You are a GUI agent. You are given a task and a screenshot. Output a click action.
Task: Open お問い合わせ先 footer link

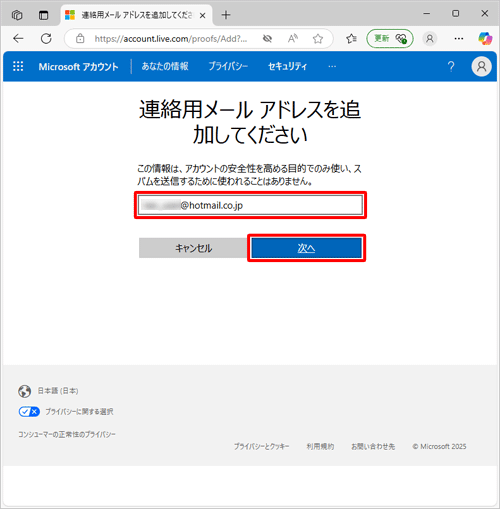pyautogui.click(x=373, y=446)
